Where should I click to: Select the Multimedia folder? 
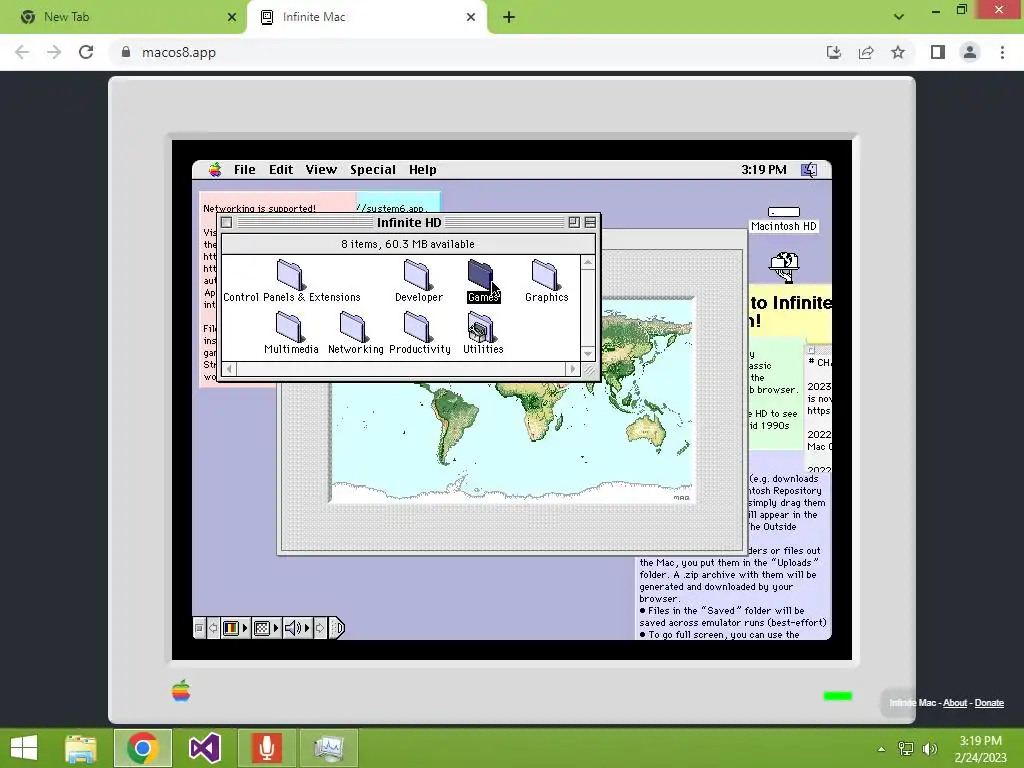point(291,332)
